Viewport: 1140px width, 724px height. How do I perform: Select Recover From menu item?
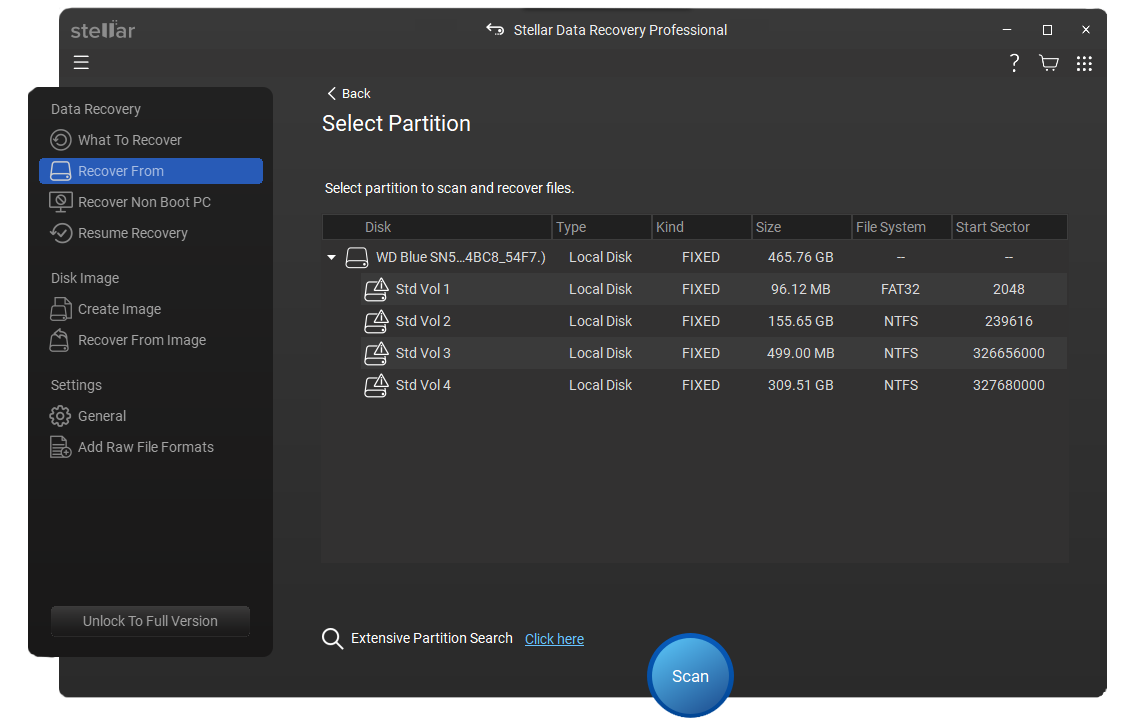pyautogui.click(x=150, y=171)
